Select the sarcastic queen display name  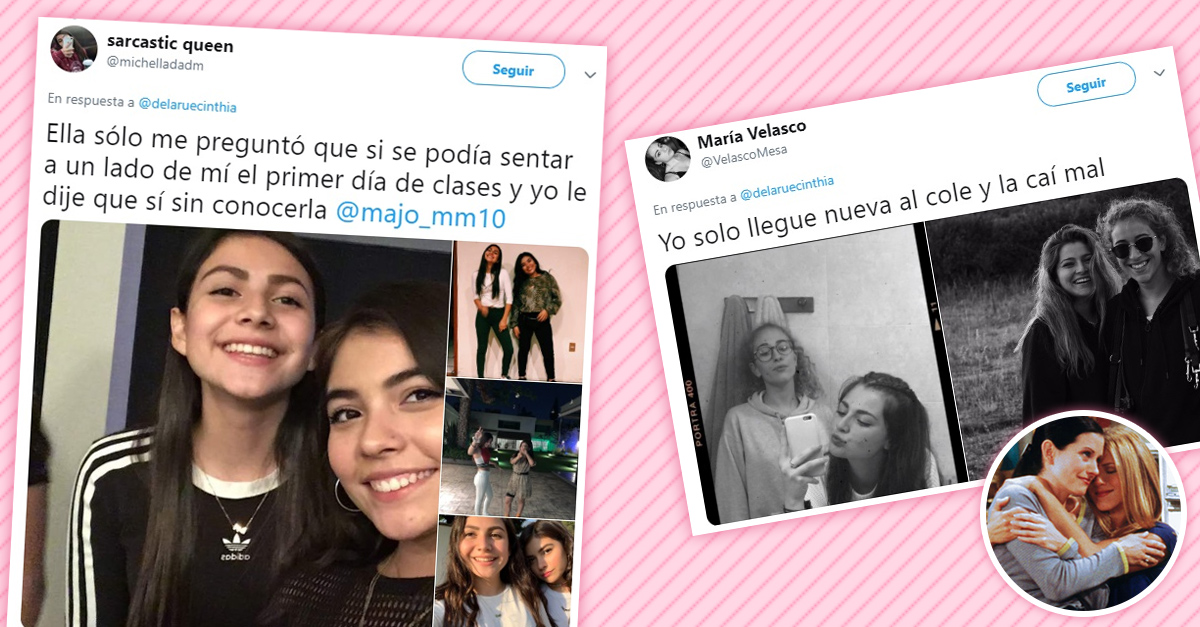170,45
